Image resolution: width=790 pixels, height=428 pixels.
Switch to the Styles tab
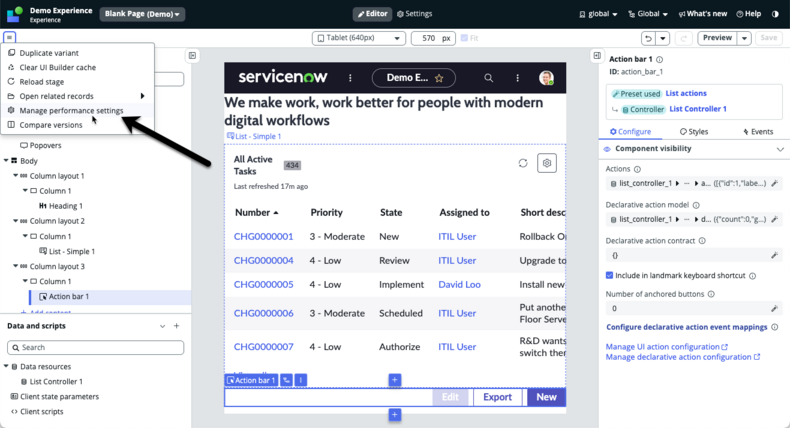pos(694,132)
